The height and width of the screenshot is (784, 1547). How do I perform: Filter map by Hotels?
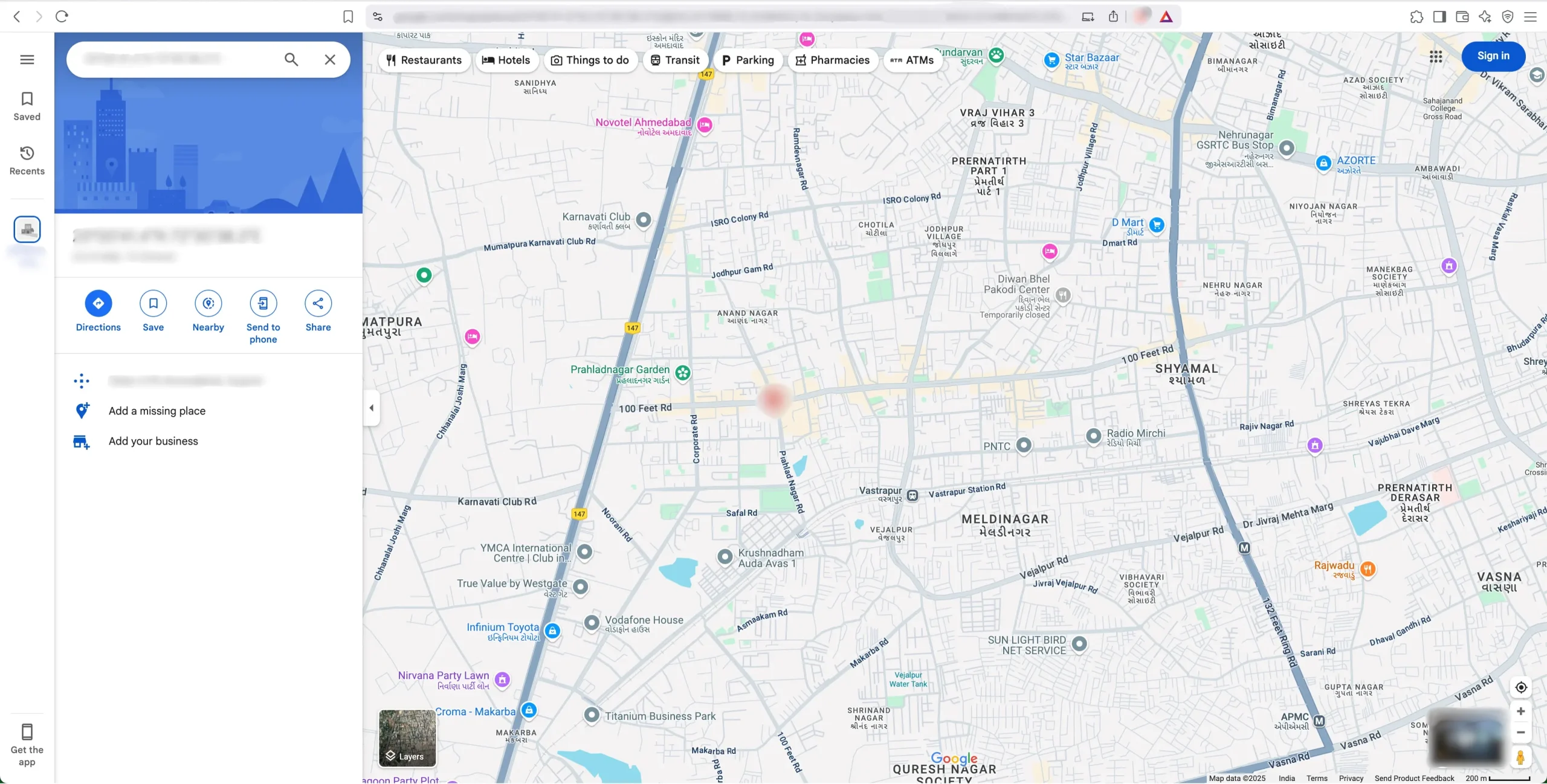click(506, 60)
